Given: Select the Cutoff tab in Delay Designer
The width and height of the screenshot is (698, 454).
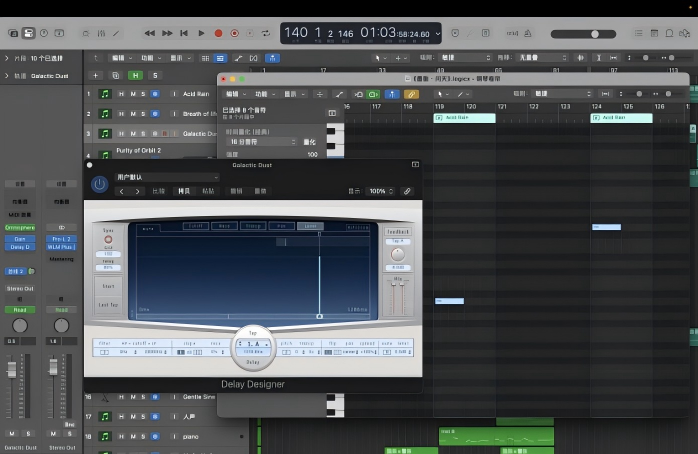Looking at the screenshot, I should click(x=197, y=227).
